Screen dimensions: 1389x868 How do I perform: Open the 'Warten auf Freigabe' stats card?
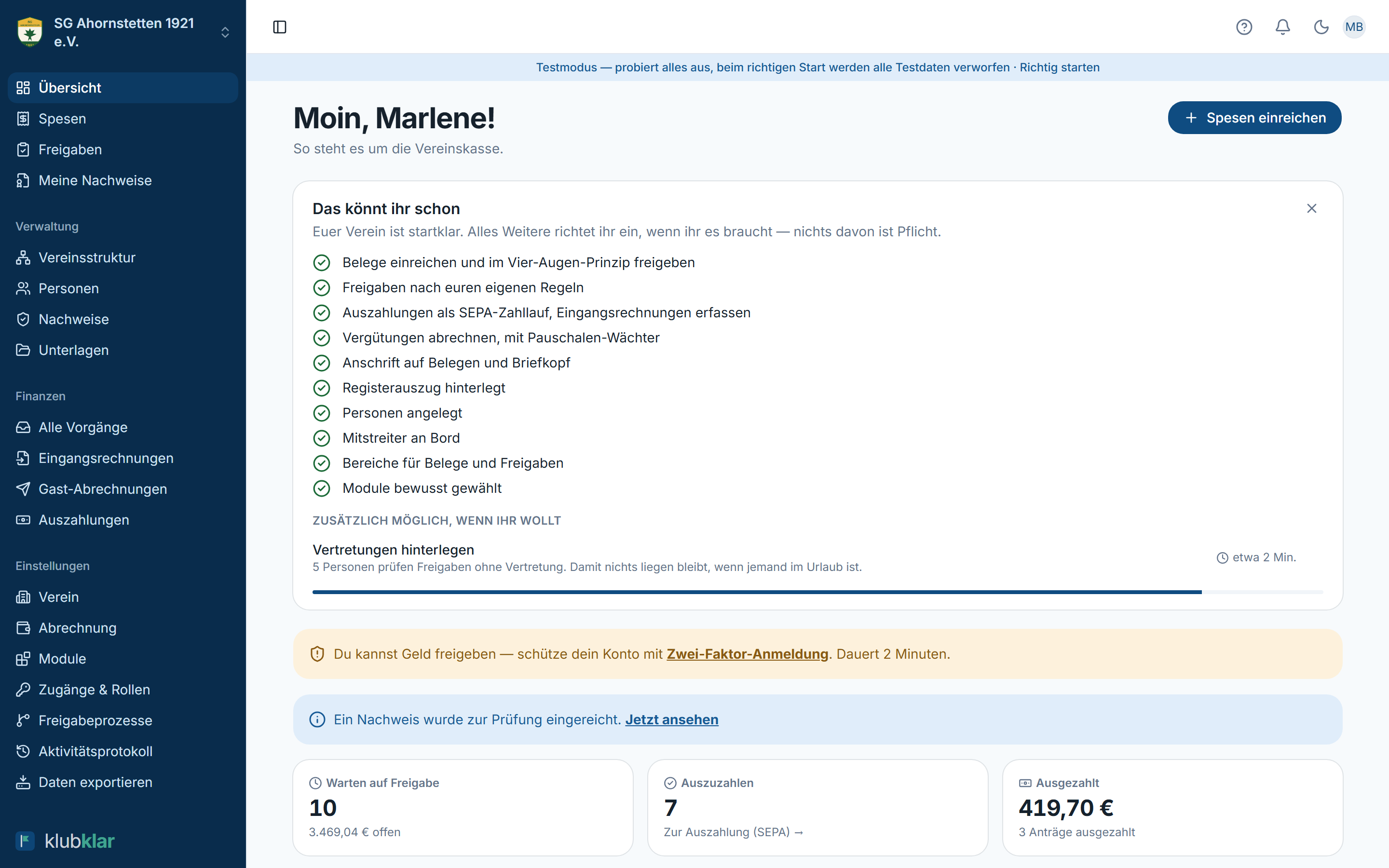(x=463, y=808)
